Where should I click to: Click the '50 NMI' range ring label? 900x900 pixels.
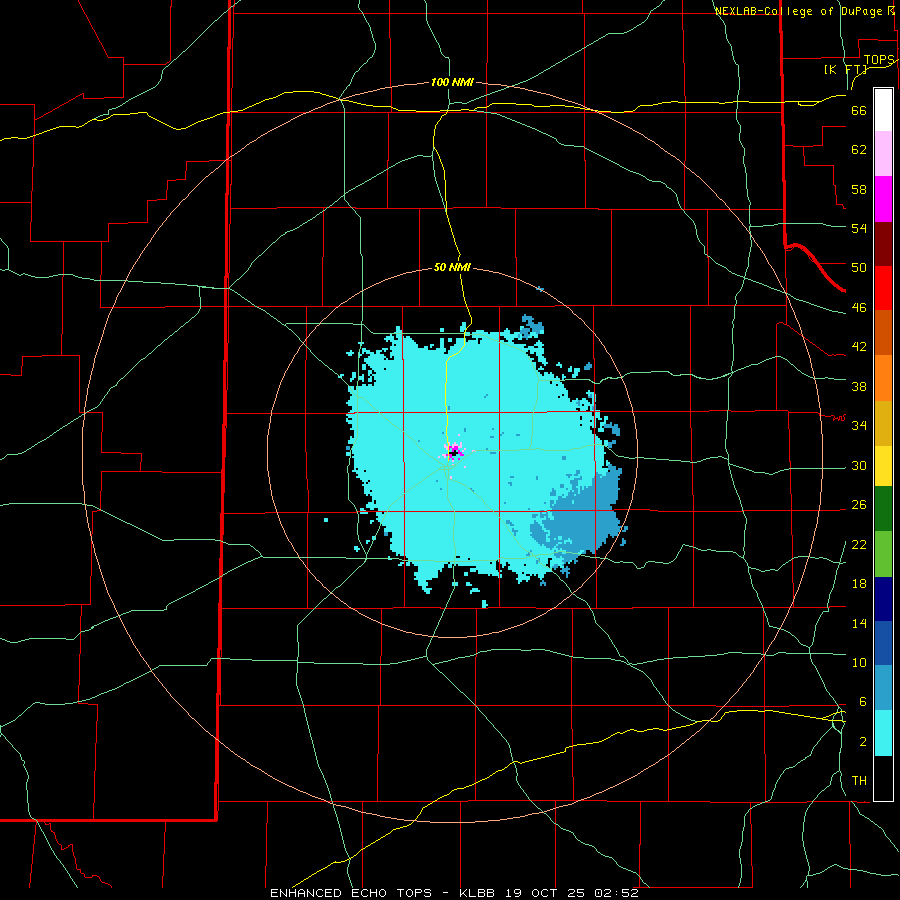click(452, 267)
